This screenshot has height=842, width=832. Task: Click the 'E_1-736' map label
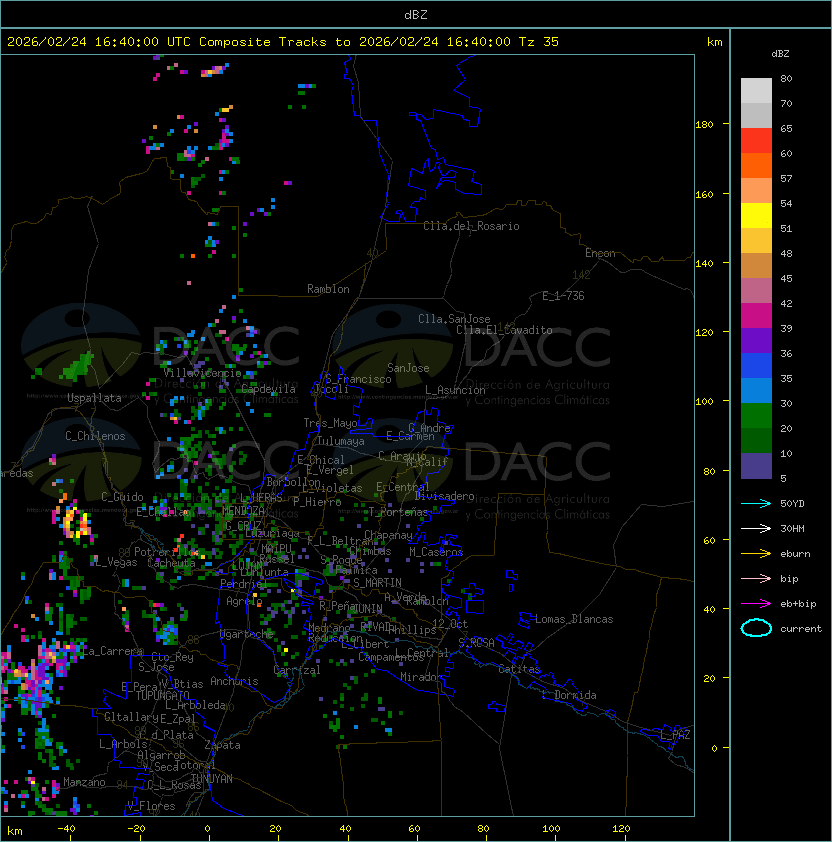(x=563, y=296)
